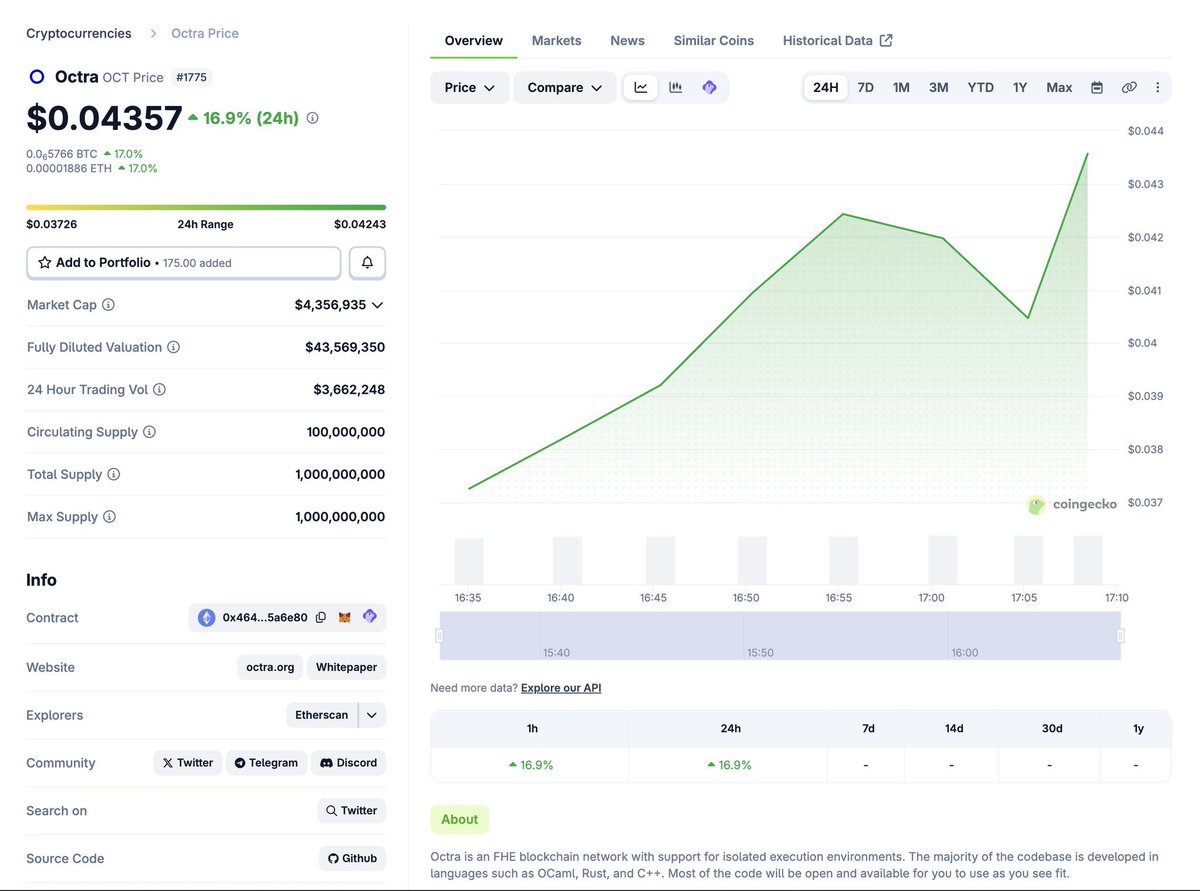
Task: Click the contract address 0x464...5a6e80
Action: coord(265,618)
